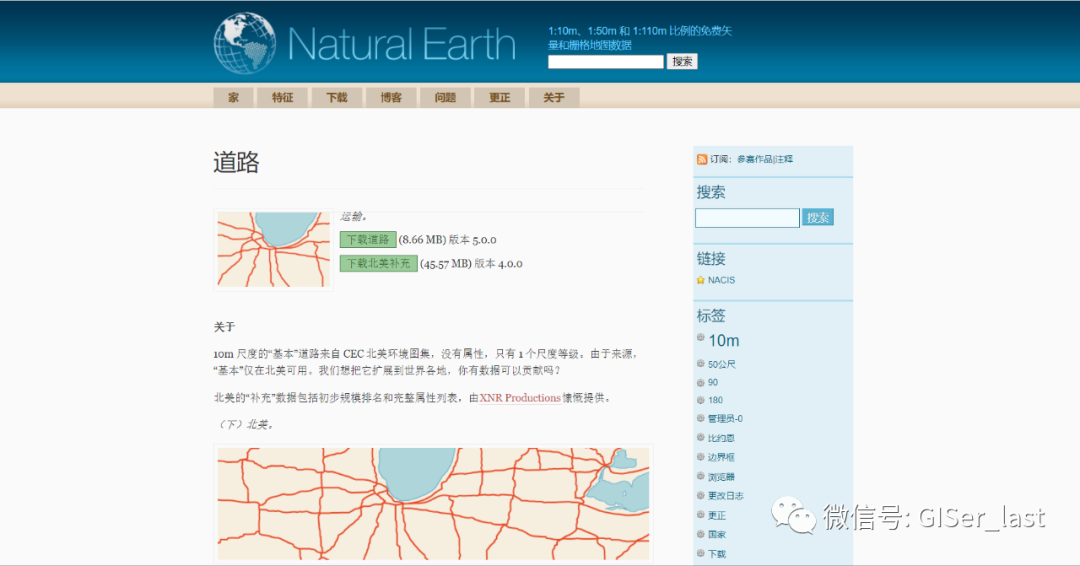
Task: Click the star icon next to NACIS
Action: tap(700, 280)
